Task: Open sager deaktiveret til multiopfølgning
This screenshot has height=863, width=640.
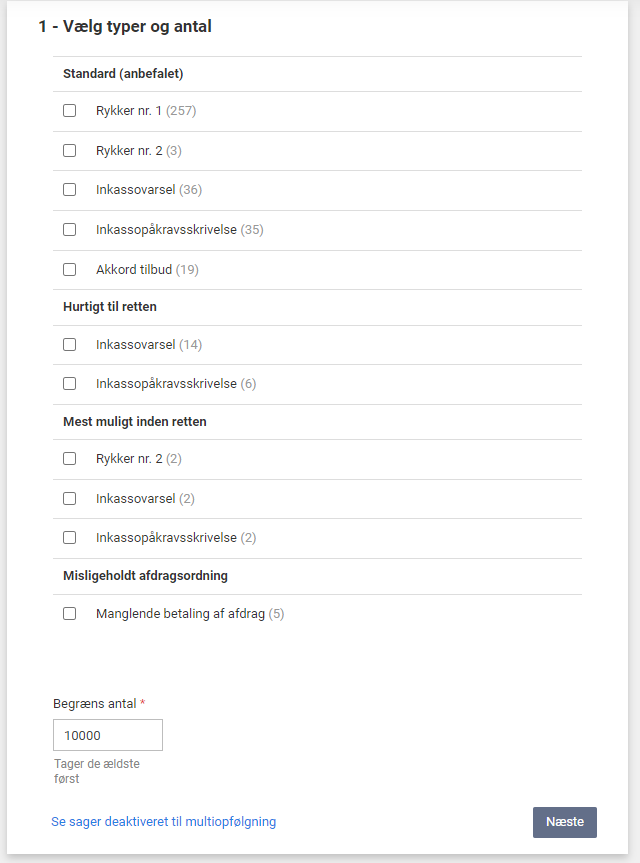Action: pos(163,820)
